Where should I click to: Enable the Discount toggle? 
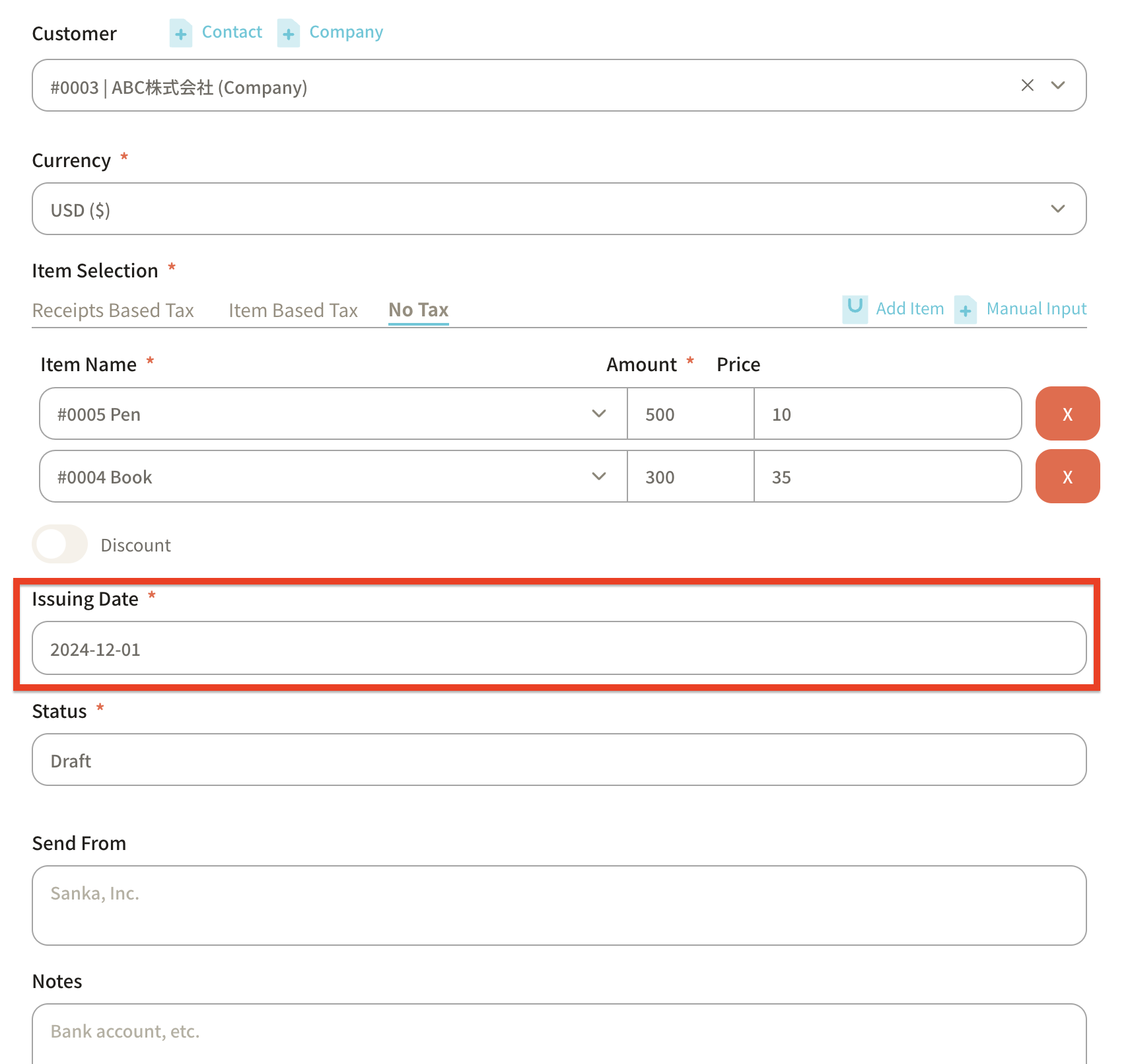point(60,545)
